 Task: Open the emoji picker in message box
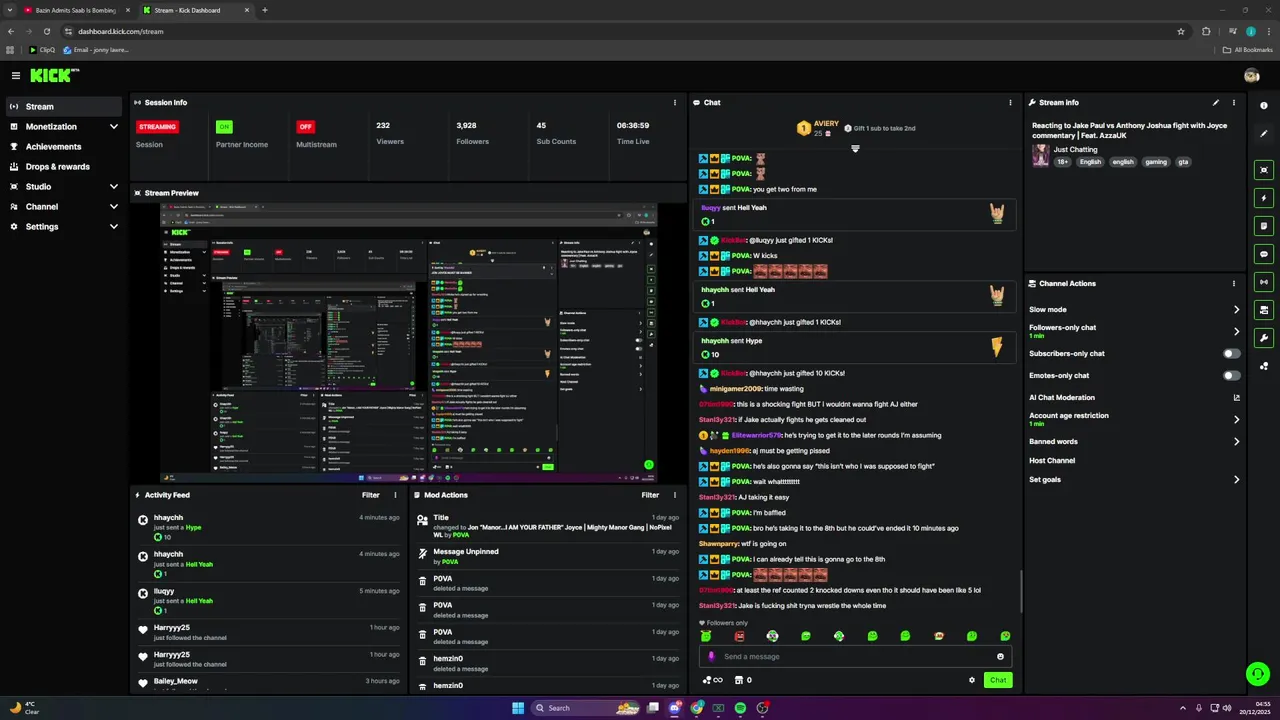tap(1000, 656)
